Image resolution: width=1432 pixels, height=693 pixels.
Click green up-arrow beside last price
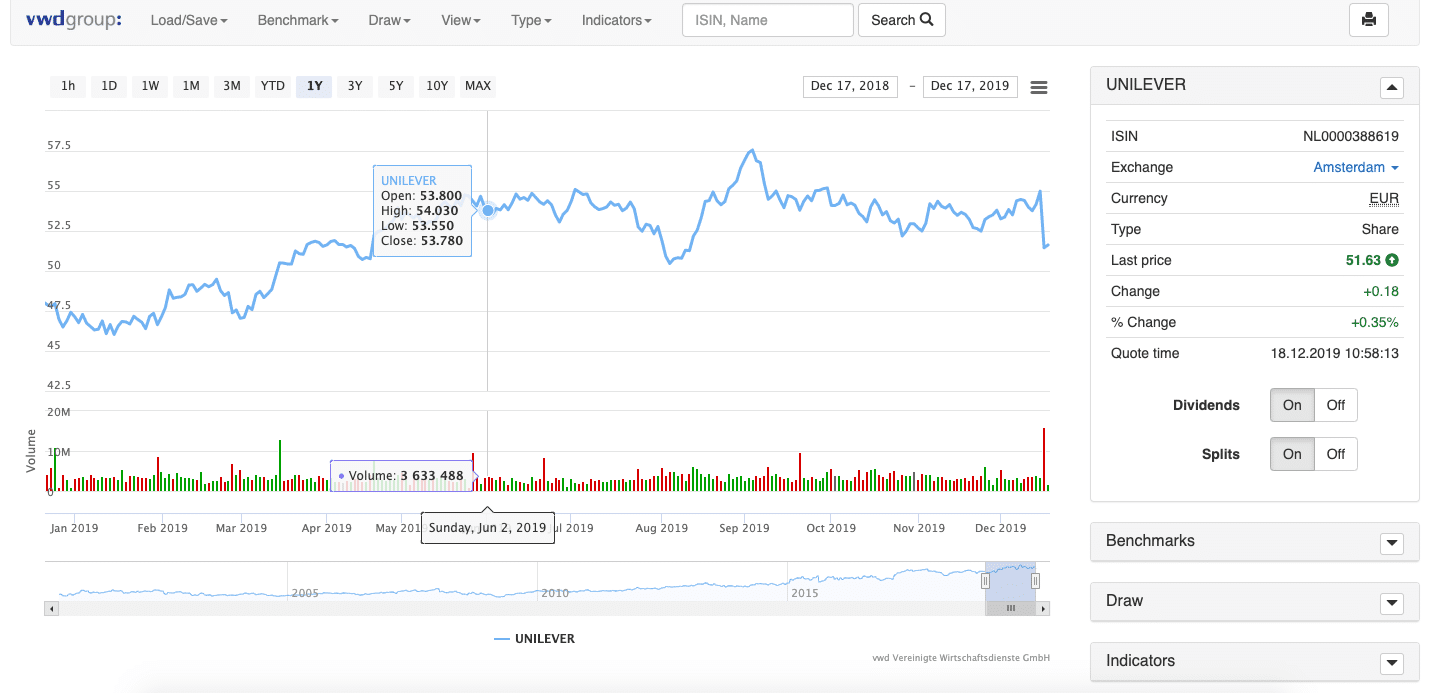1392,260
